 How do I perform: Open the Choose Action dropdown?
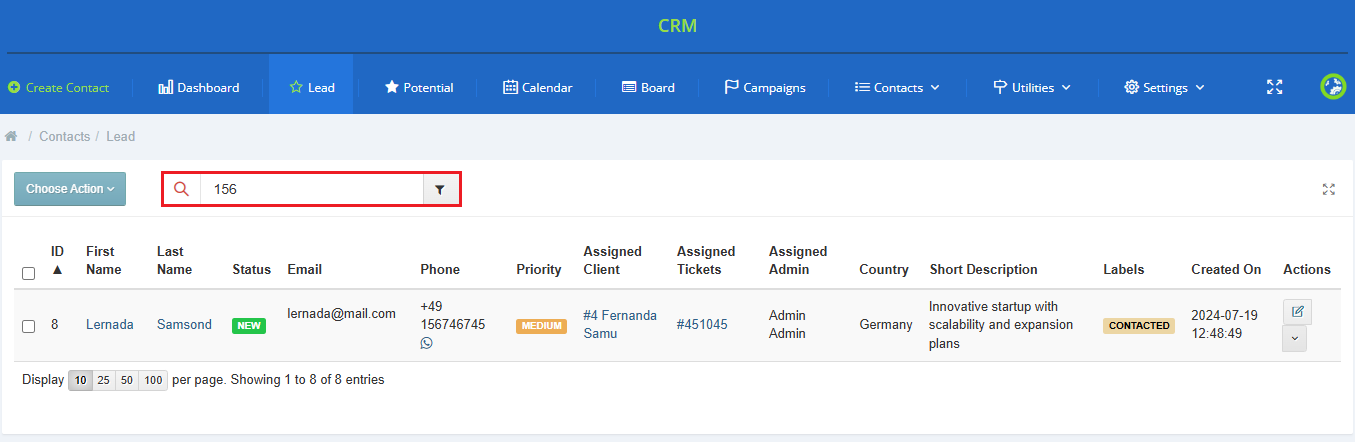tap(70, 189)
